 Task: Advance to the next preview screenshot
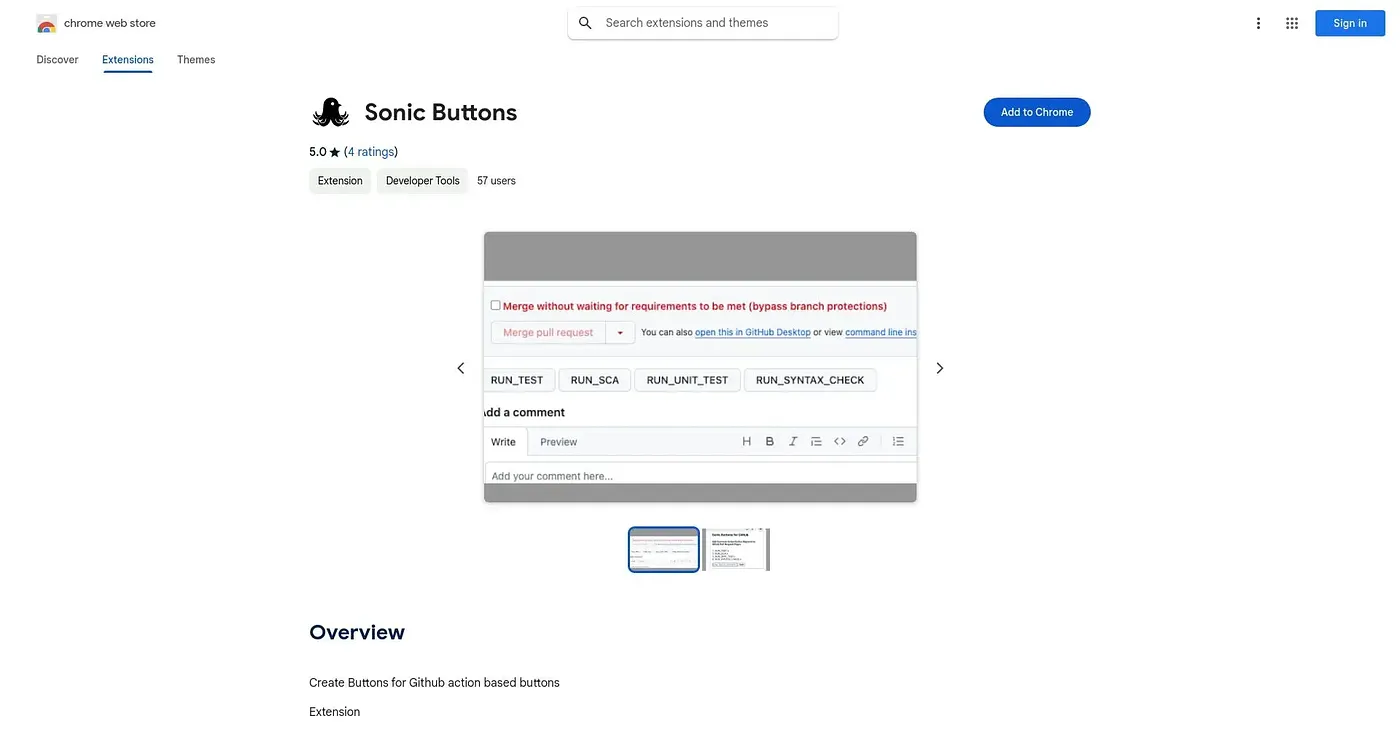[x=939, y=368]
